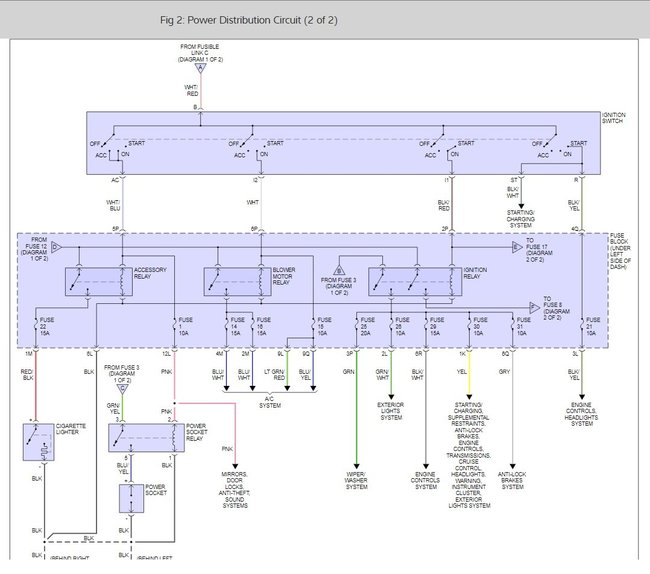The height and width of the screenshot is (574, 650).
Task: Click the 'ENGINE CONTROLS SYSTEM' label under BLK/WHT wire
Action: tap(425, 480)
